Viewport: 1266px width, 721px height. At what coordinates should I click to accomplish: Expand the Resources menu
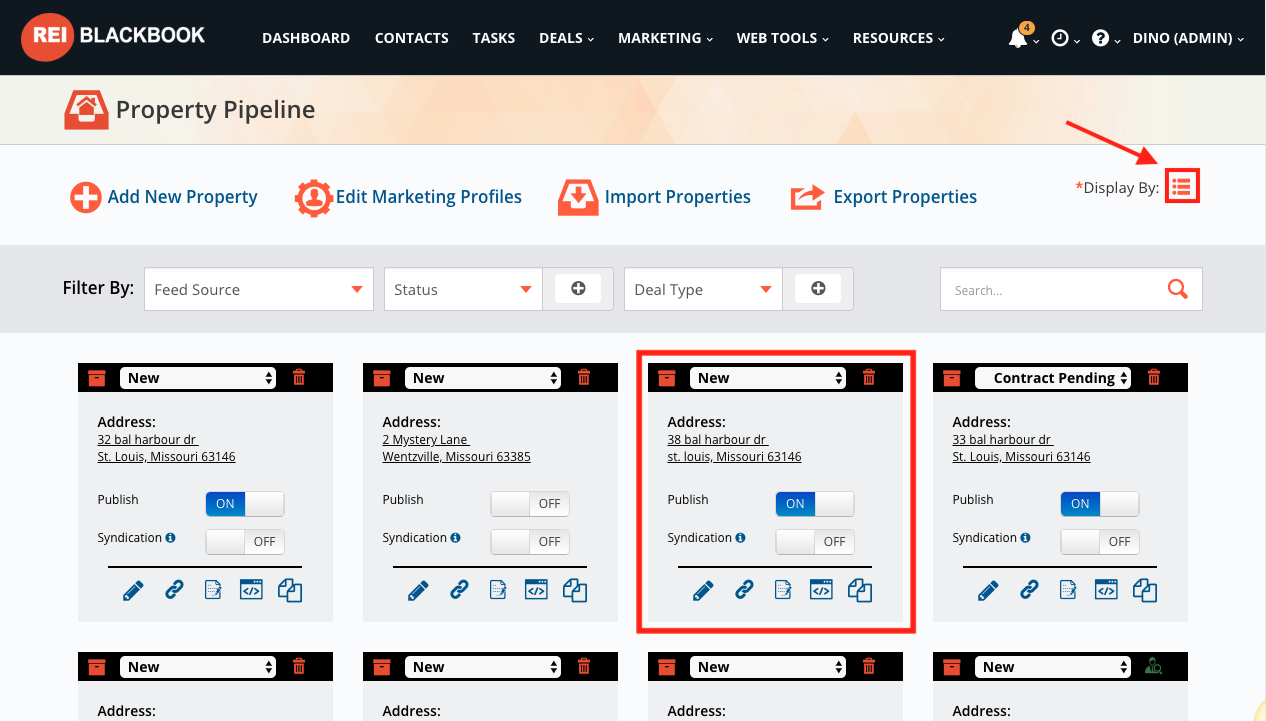[899, 38]
